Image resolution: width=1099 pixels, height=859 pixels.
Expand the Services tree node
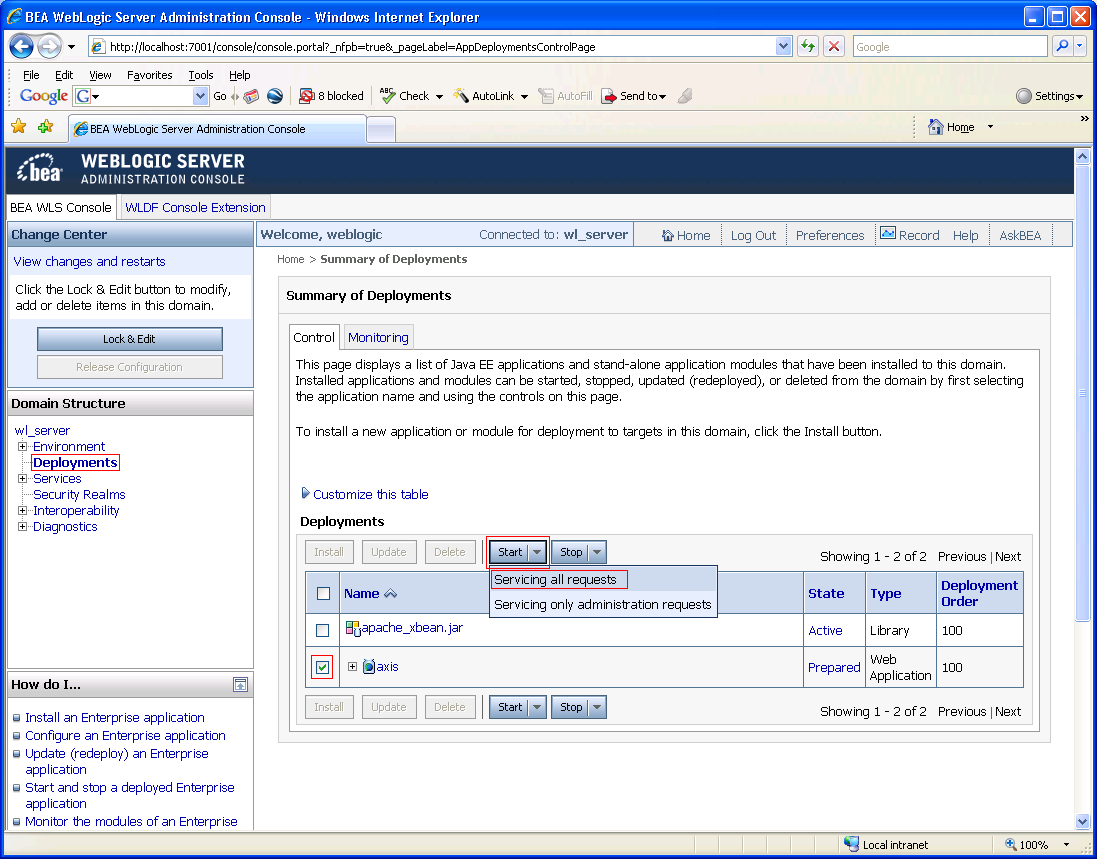tap(22, 479)
